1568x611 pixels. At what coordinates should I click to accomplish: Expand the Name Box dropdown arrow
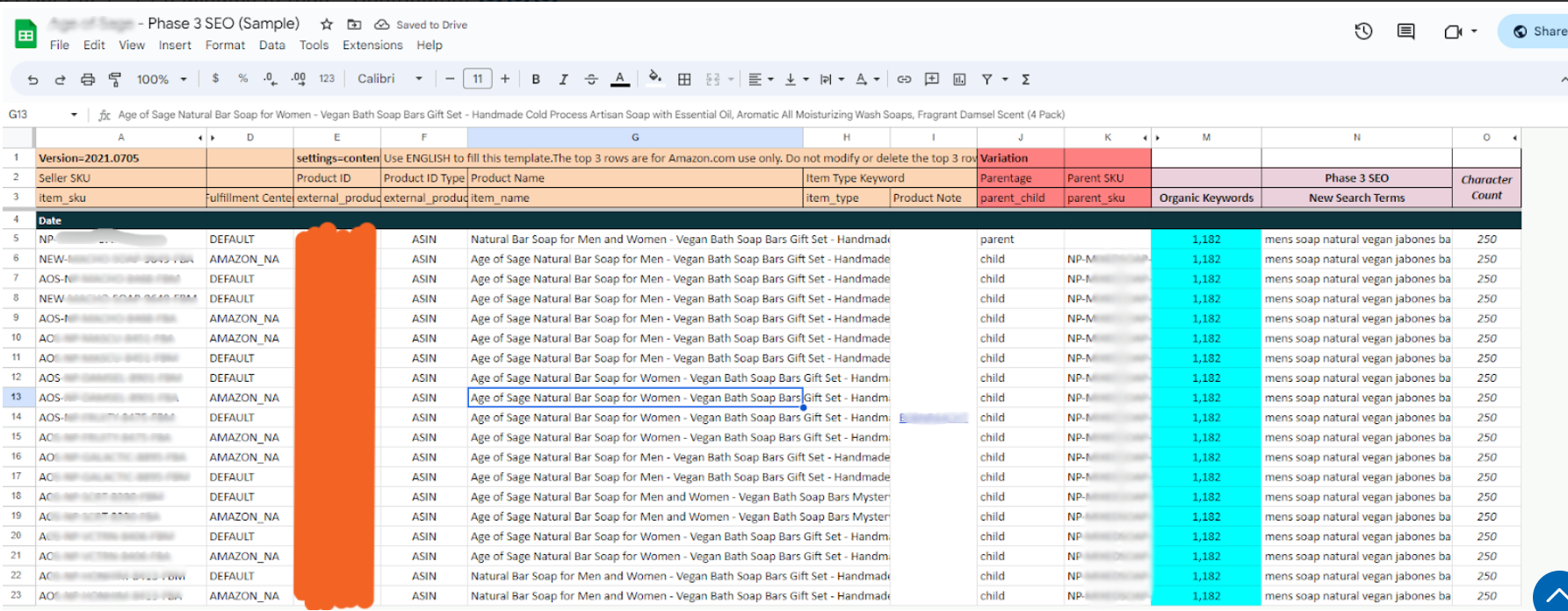pyautogui.click(x=74, y=115)
